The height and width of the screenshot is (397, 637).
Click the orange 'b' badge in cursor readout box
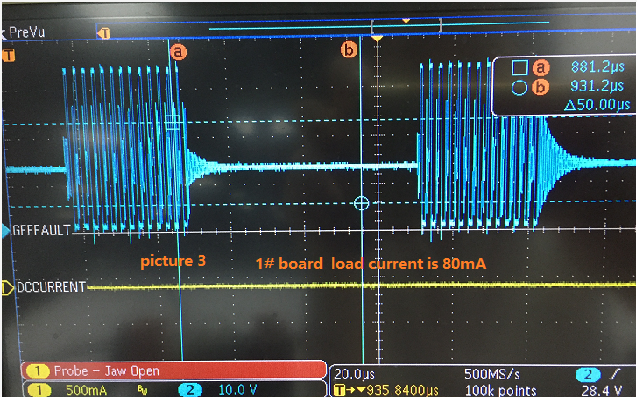[540, 87]
